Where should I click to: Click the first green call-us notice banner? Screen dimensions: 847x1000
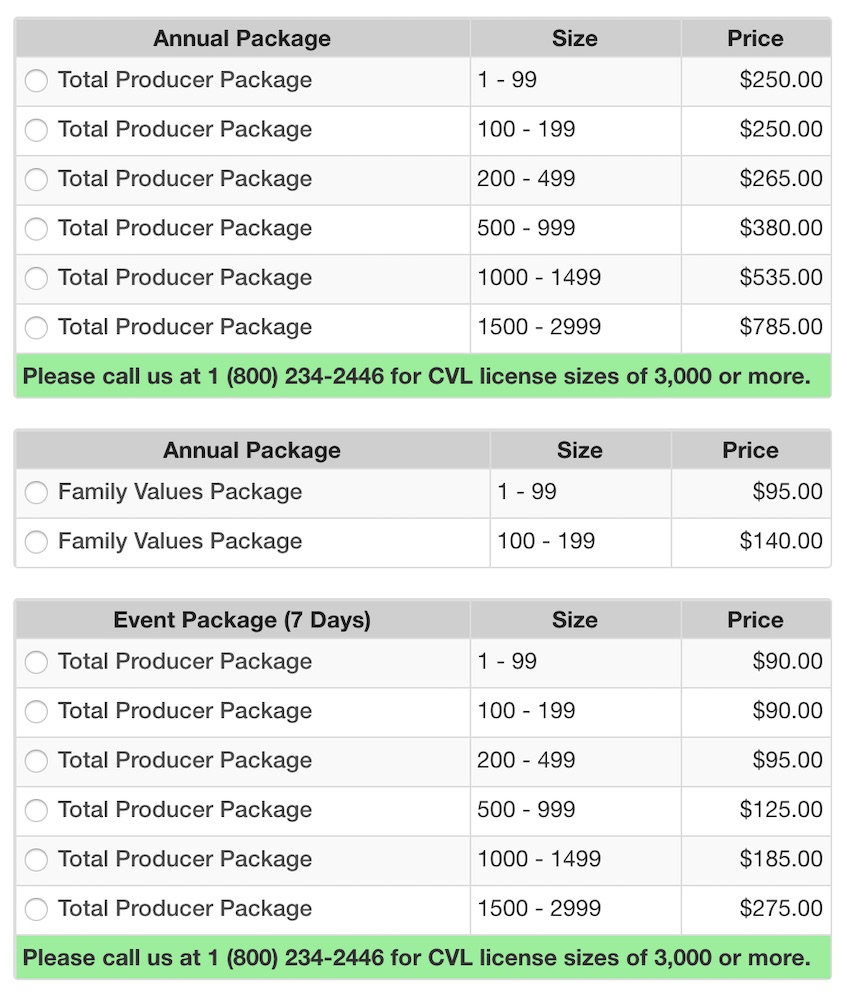424,376
